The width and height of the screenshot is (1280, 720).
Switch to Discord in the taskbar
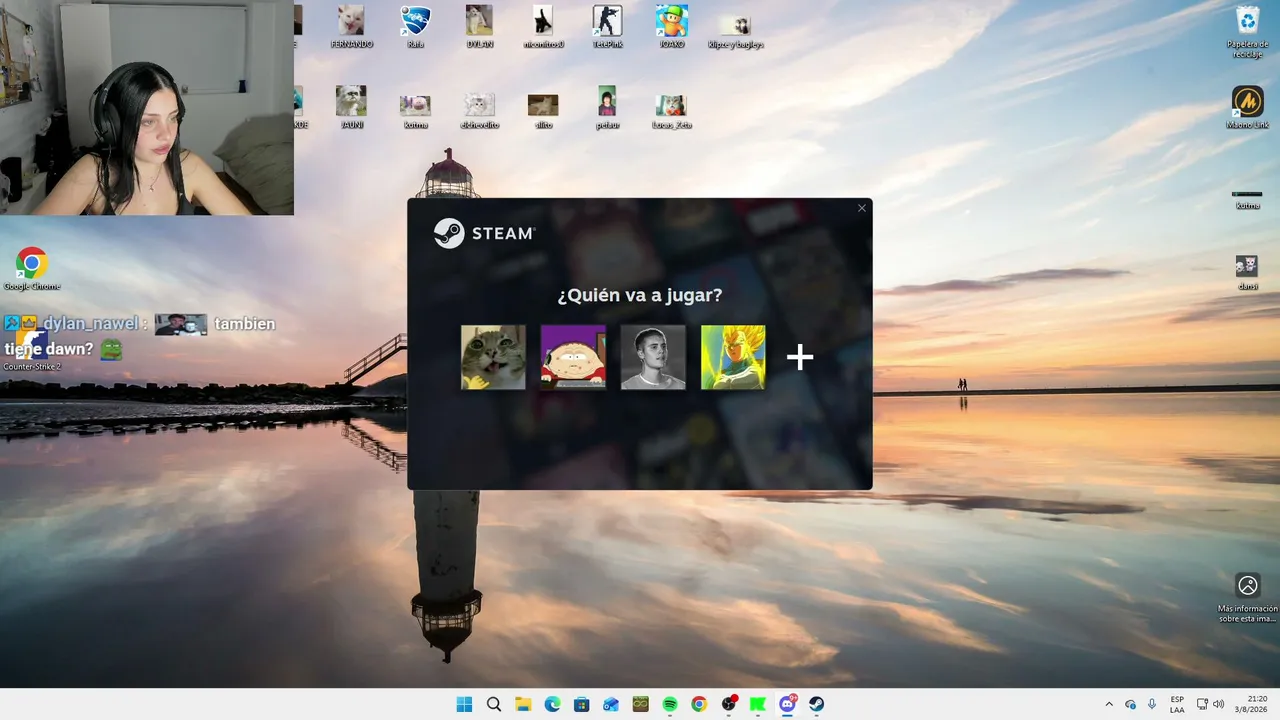click(x=787, y=704)
